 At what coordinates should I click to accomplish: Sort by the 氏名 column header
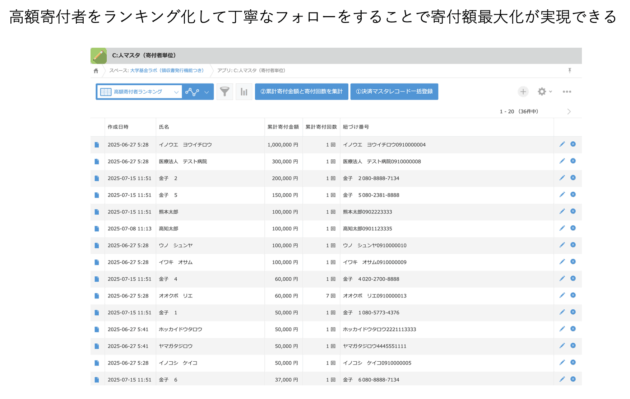coord(164,127)
